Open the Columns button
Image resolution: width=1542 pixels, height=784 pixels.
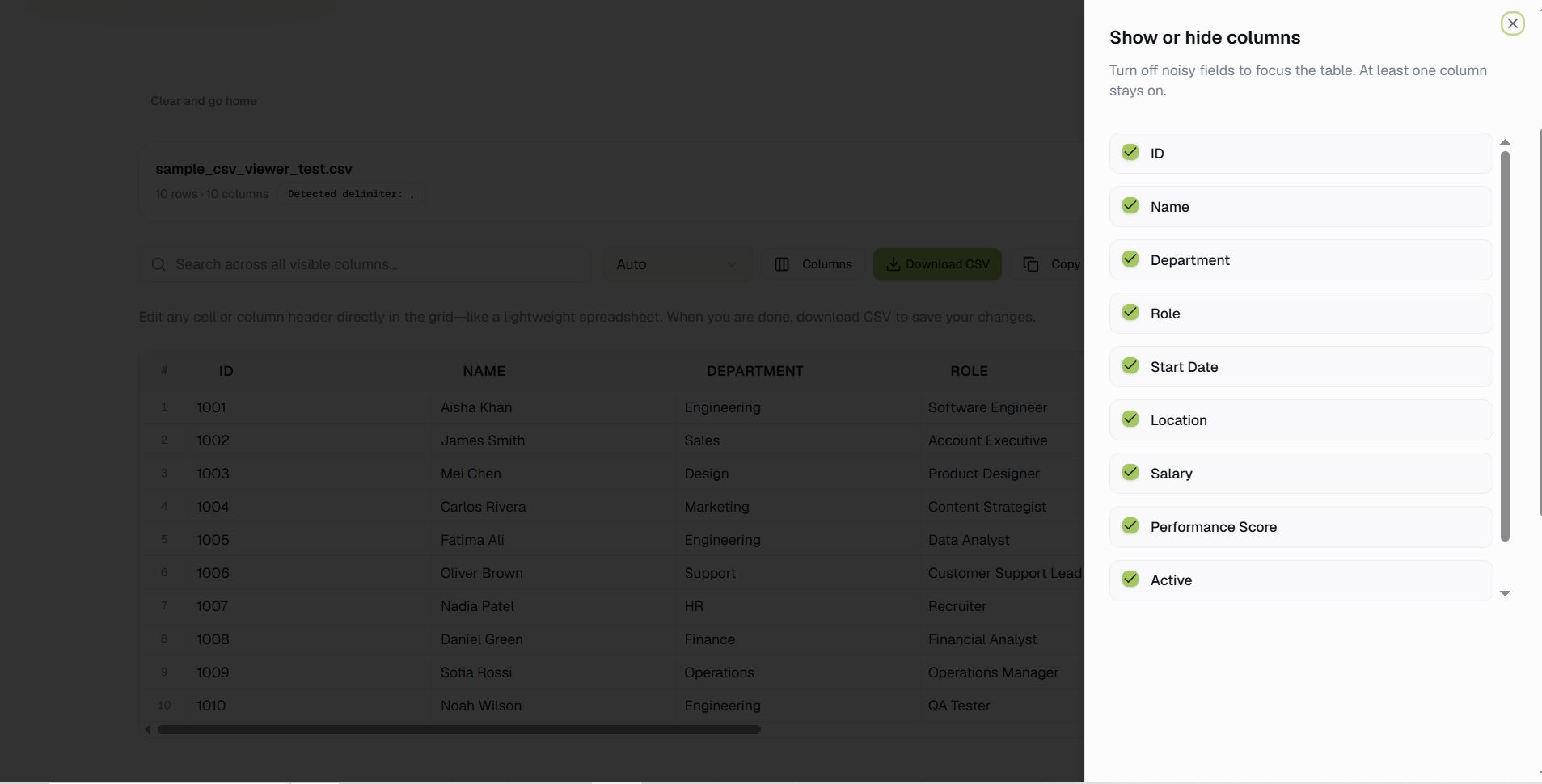click(x=813, y=264)
